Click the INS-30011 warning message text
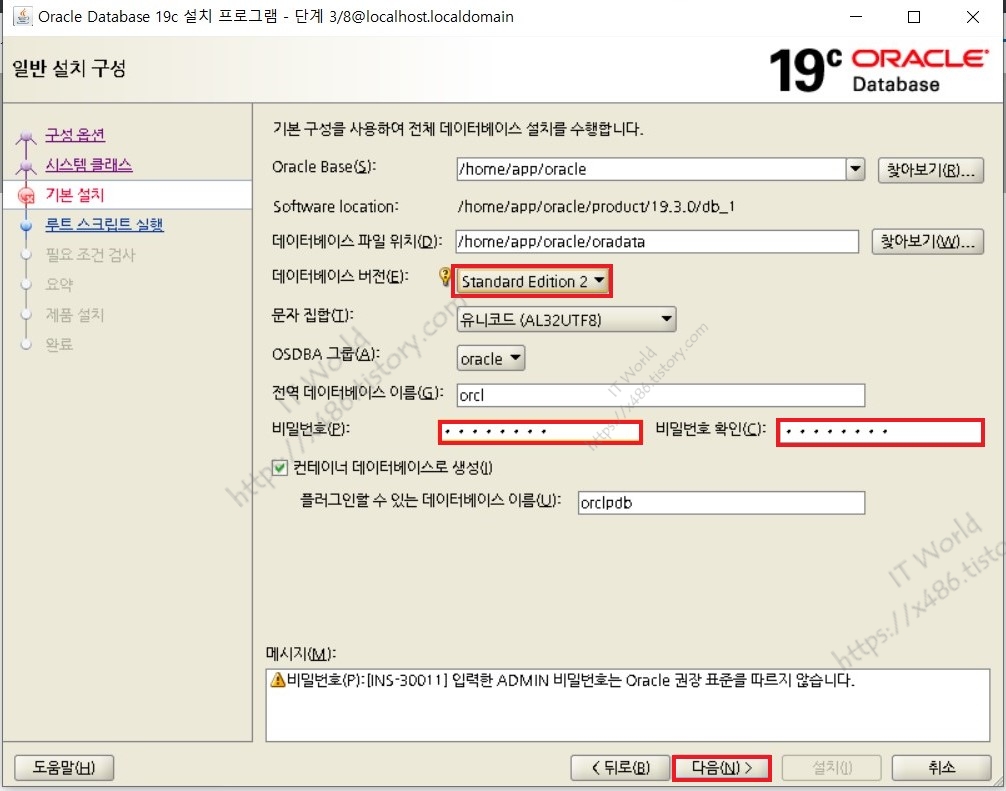Screen dimensions: 1006x791 click(570, 680)
